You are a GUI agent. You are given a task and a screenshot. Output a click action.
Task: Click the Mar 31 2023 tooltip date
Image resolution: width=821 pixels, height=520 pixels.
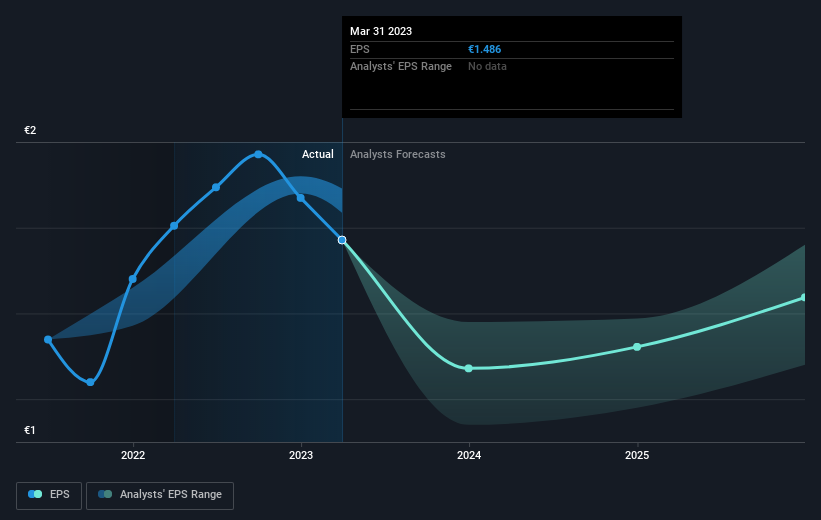[x=381, y=31]
